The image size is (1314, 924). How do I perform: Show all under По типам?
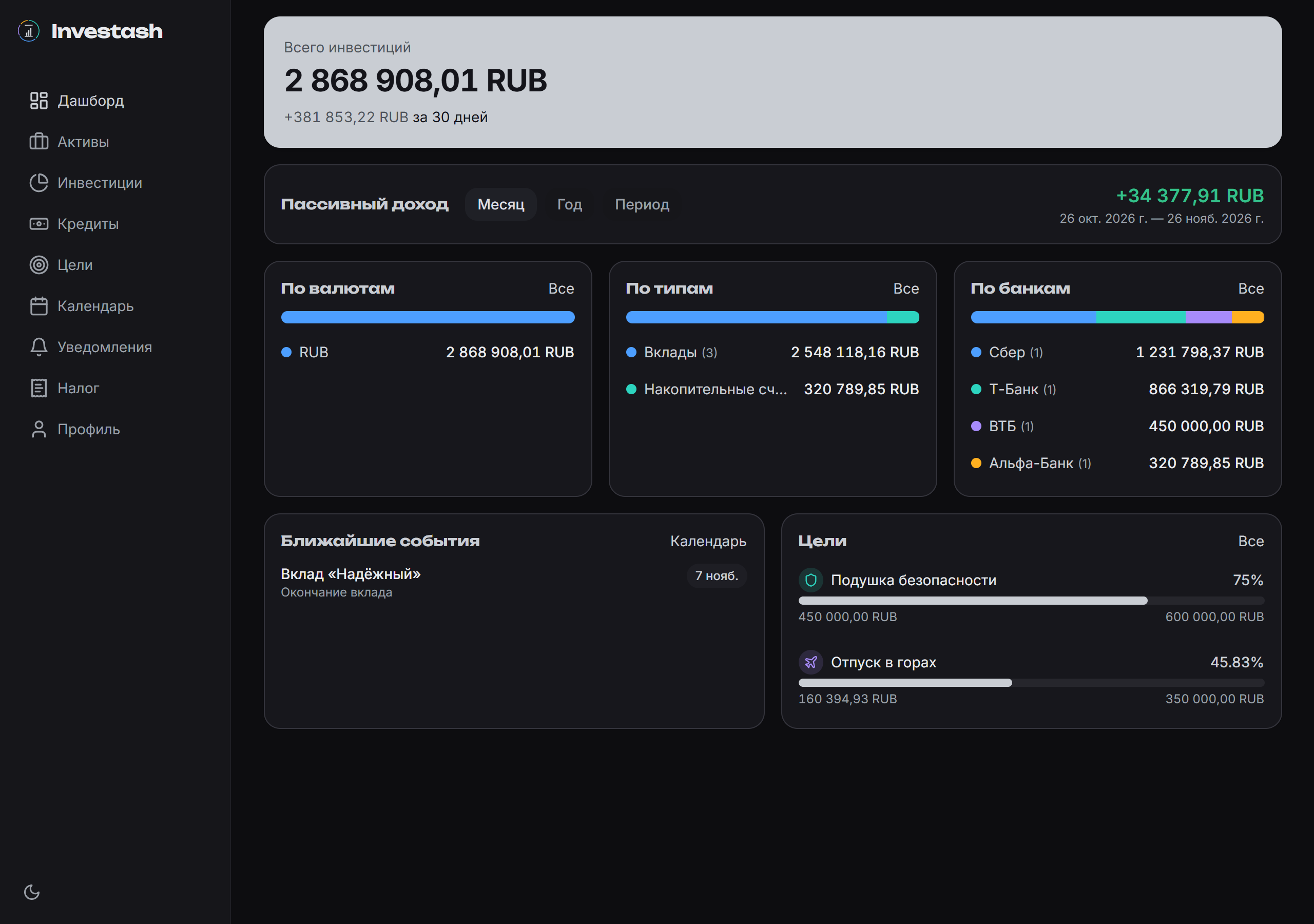pos(906,288)
